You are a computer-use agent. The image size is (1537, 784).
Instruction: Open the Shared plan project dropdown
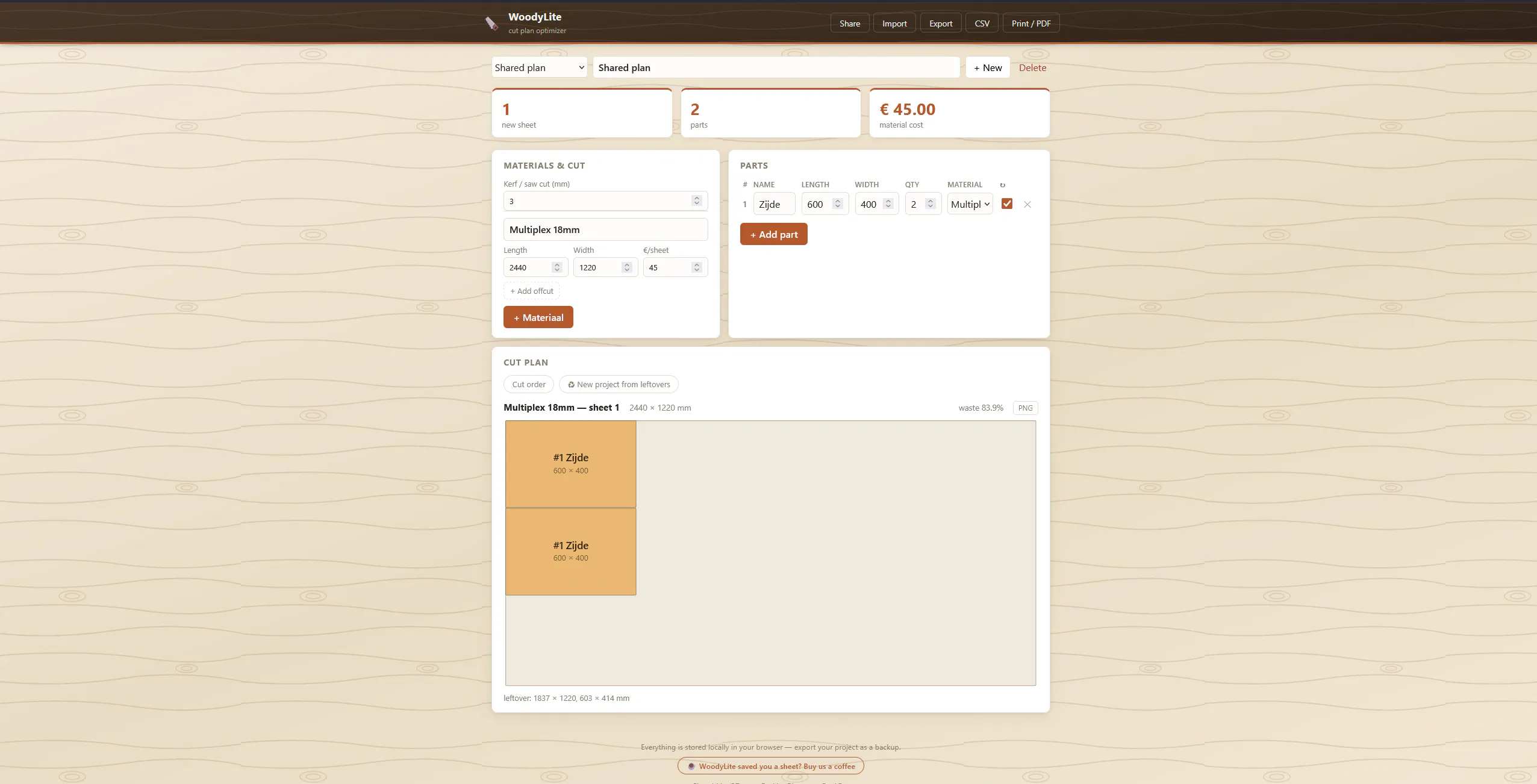tap(539, 67)
